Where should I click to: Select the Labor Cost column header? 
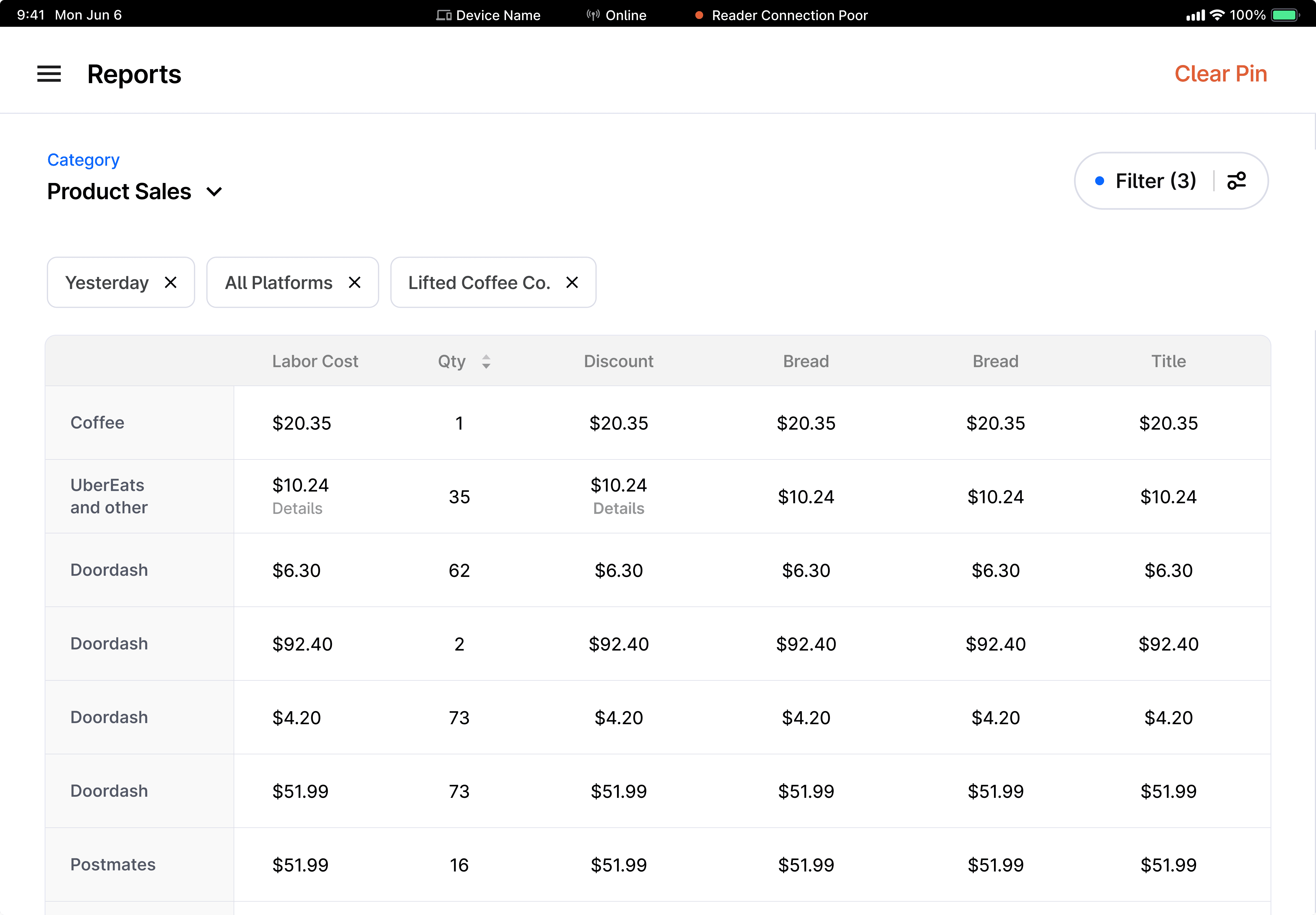315,361
